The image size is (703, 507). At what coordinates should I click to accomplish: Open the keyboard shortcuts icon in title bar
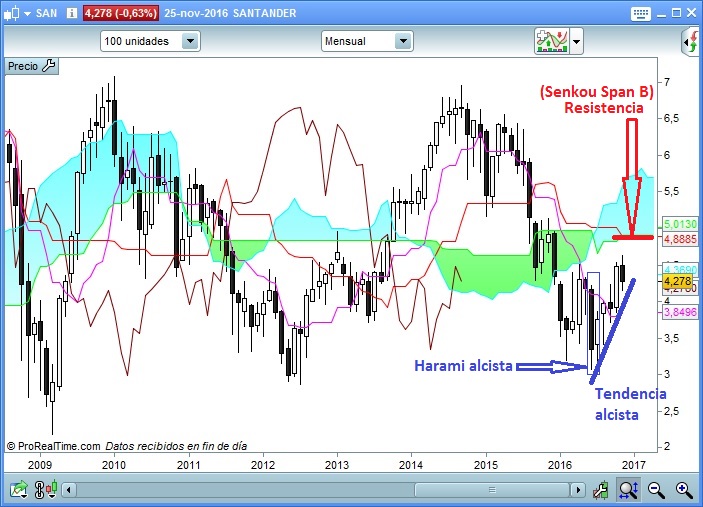click(x=640, y=13)
